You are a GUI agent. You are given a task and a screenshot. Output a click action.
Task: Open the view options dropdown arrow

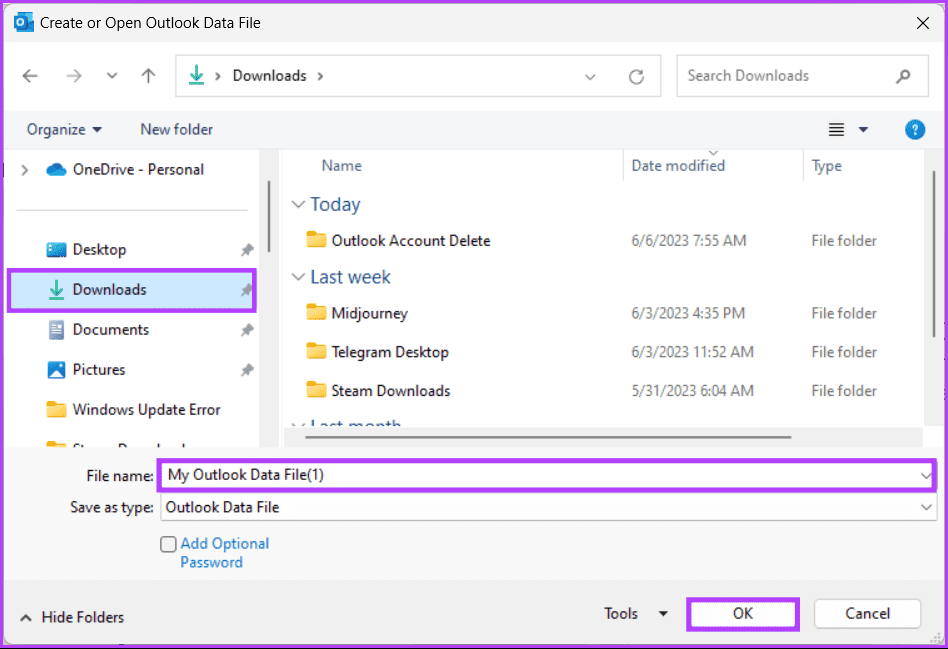coord(863,129)
